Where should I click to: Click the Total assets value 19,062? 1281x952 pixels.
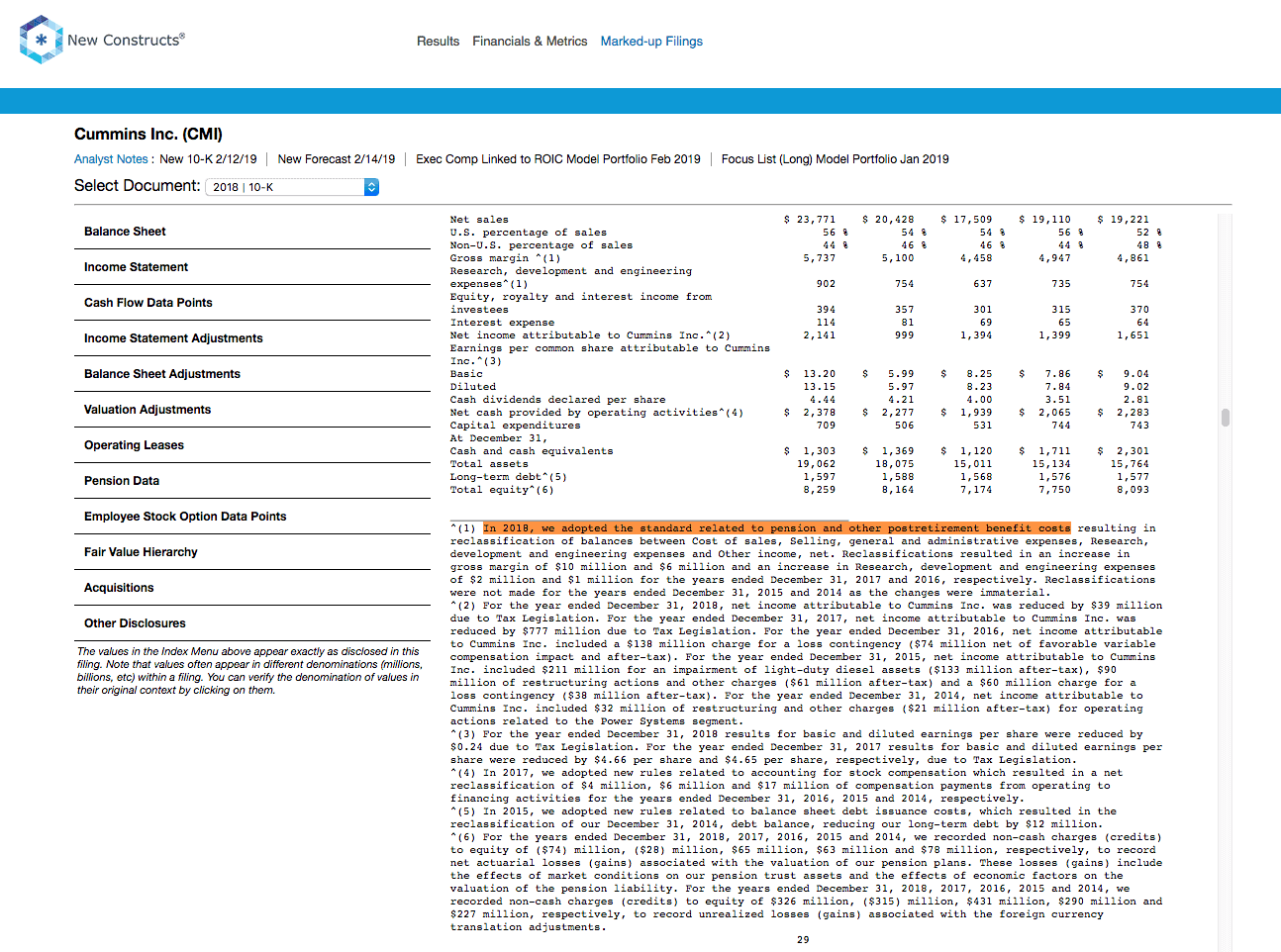[x=817, y=464]
